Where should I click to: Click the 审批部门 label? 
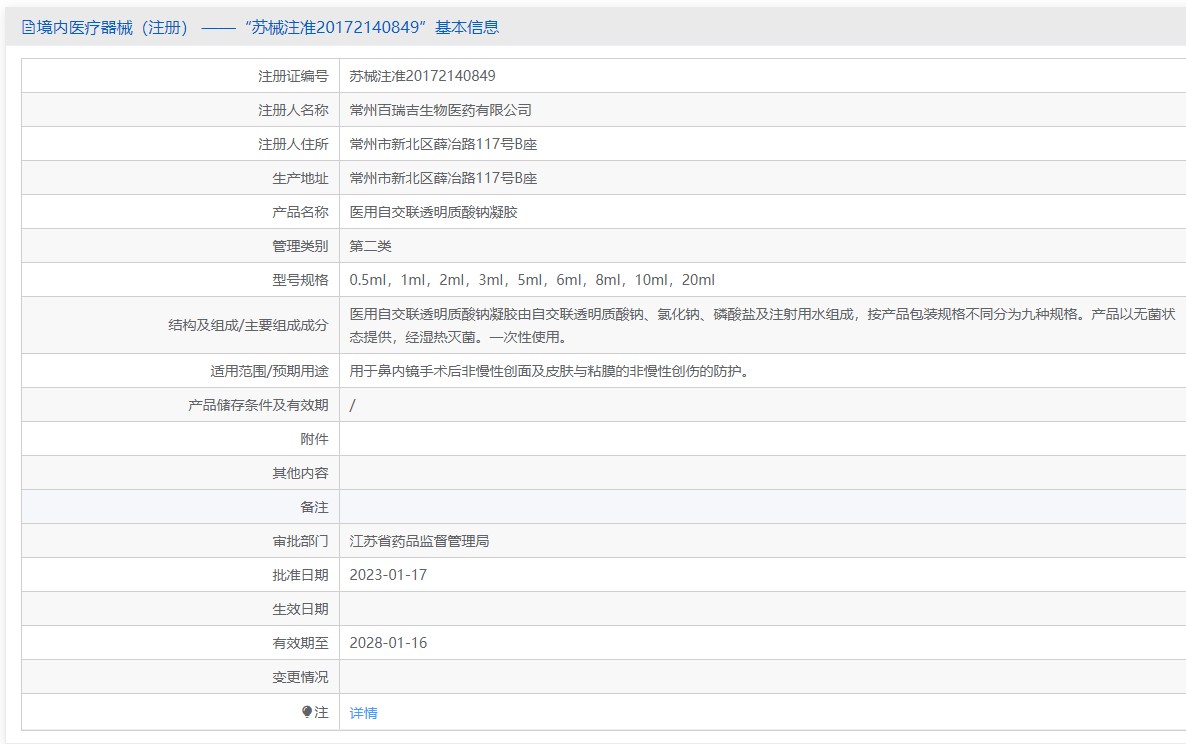[300, 541]
